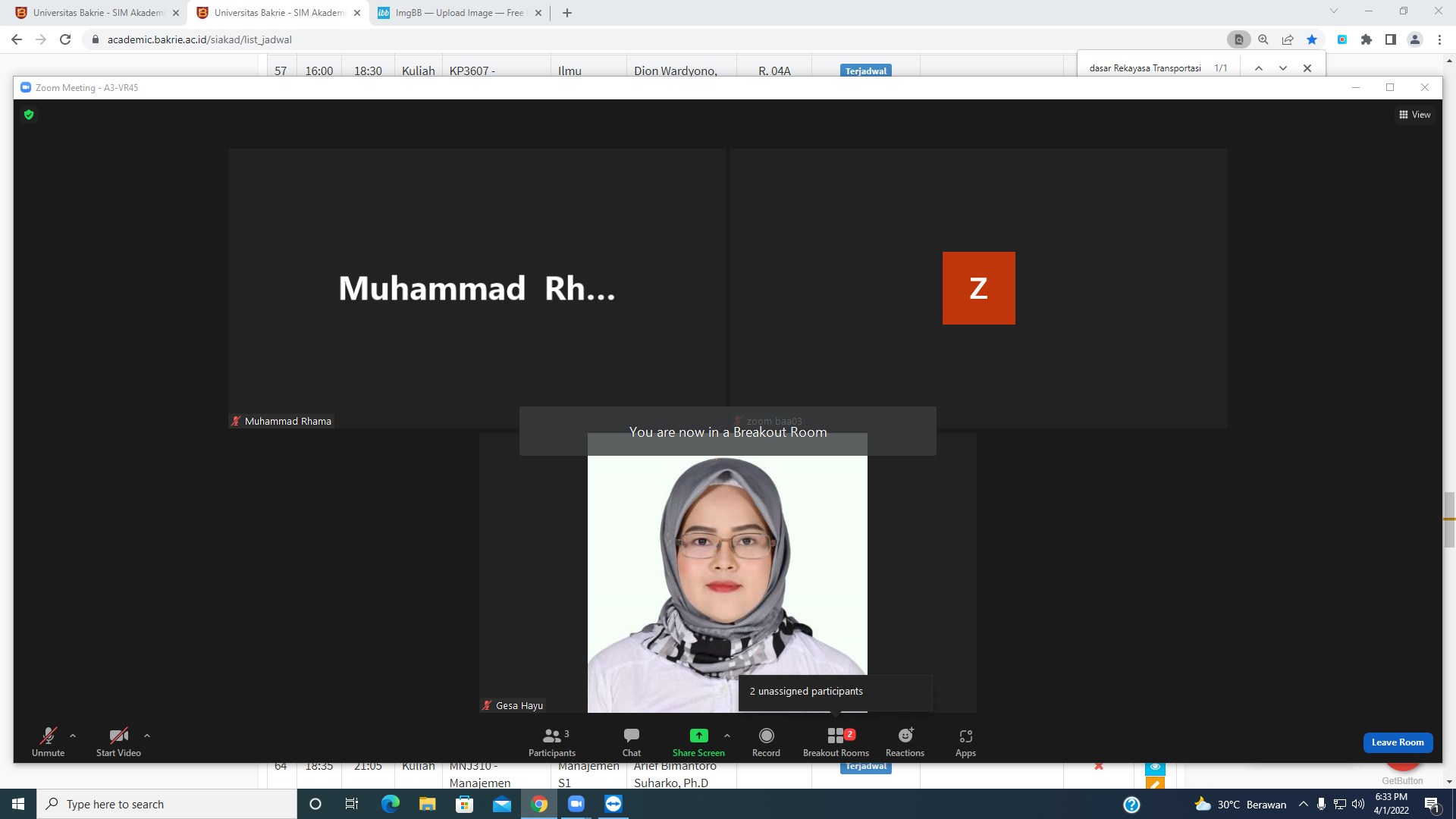This screenshot has height=819, width=1456.
Task: Click the screen recorder extension icon
Action: coord(1342,39)
